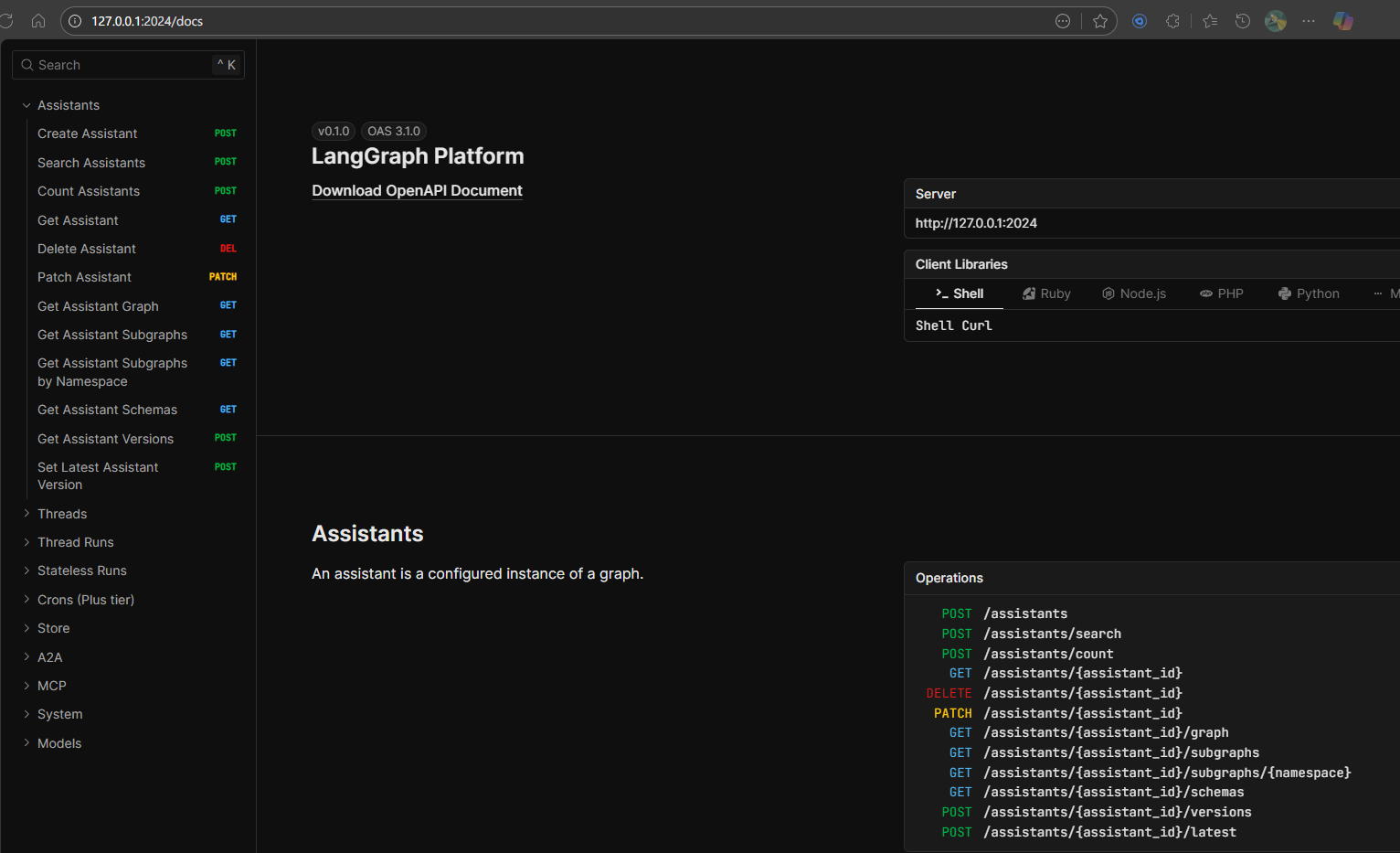The height and width of the screenshot is (853, 1400).
Task: Click the PHP elephant icon
Action: pos(1206,293)
